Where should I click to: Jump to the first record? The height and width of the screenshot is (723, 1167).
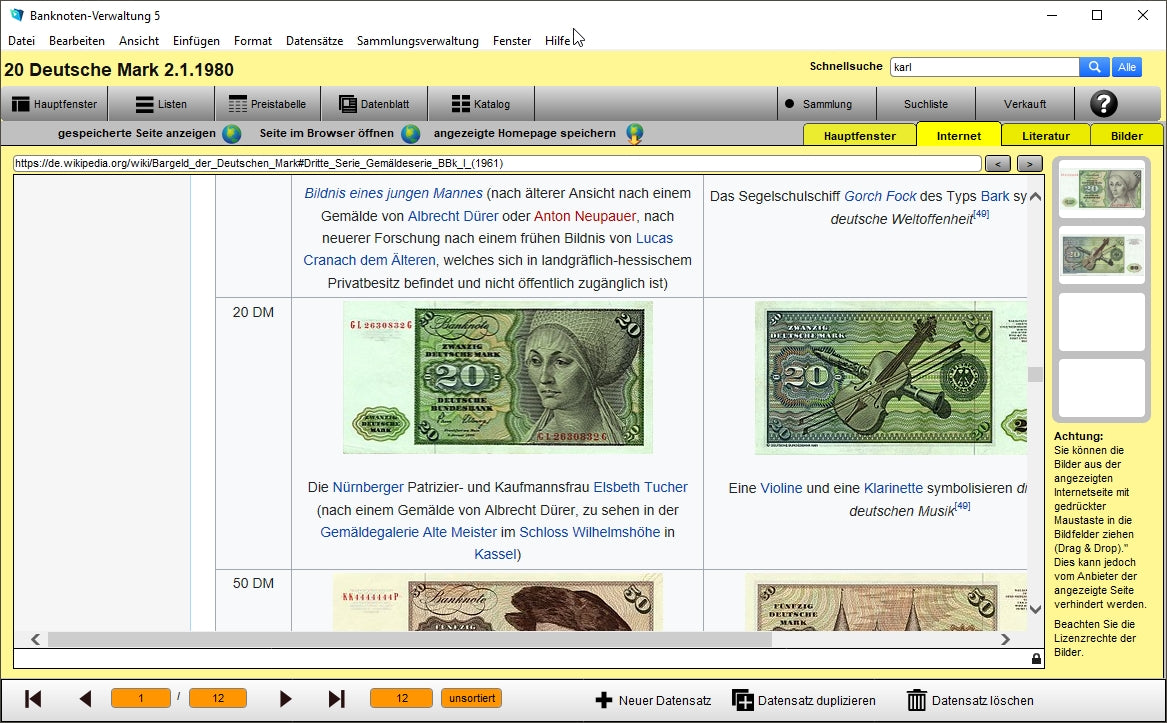pos(33,699)
